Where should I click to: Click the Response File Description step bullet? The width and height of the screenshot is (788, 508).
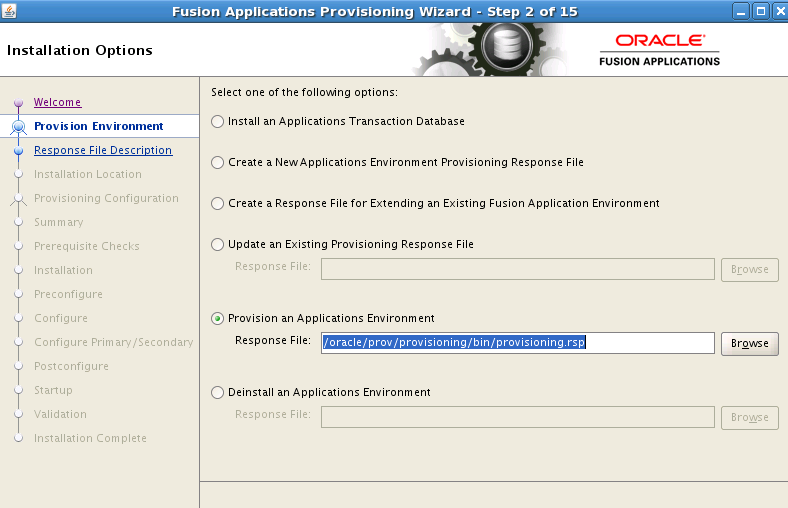[x=18, y=151]
